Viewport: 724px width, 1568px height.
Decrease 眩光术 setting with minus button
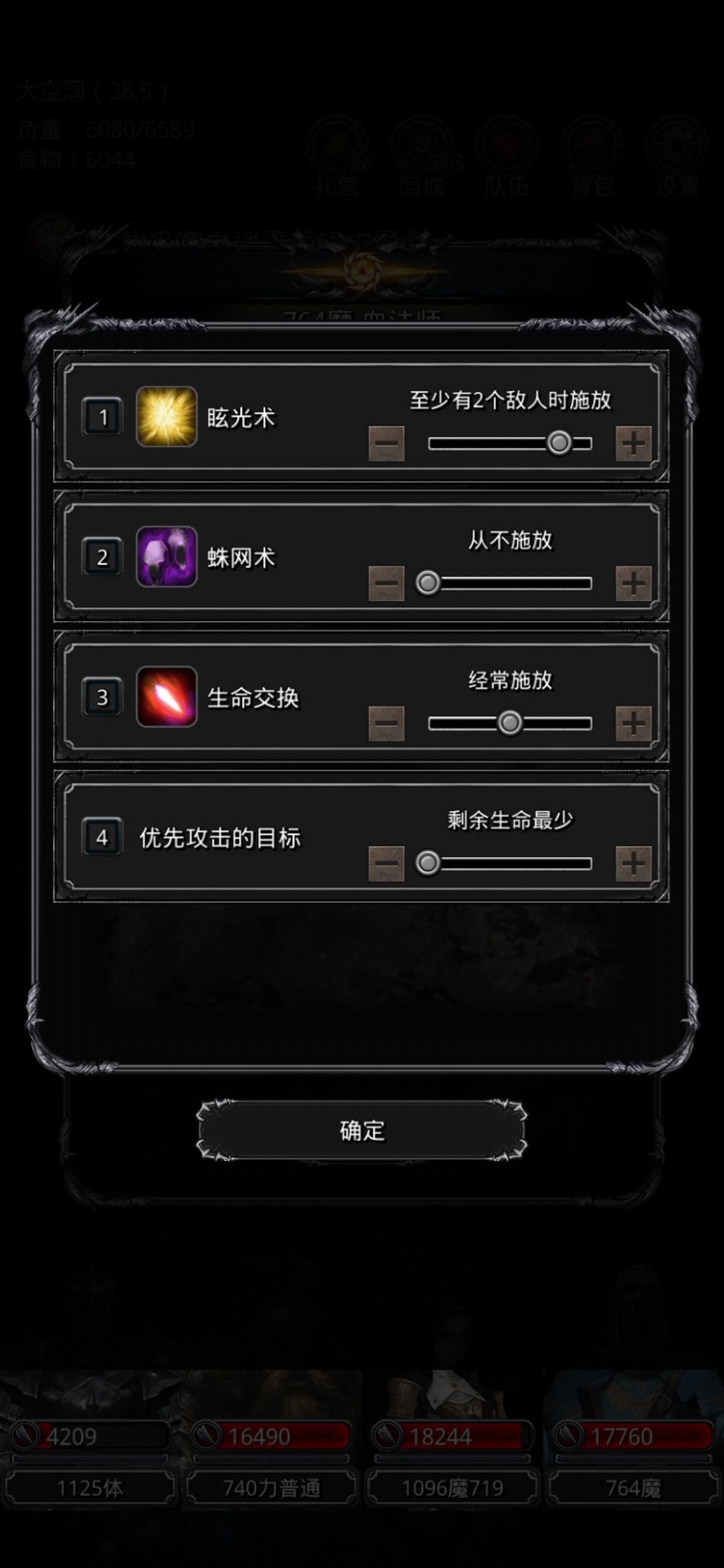point(386,444)
